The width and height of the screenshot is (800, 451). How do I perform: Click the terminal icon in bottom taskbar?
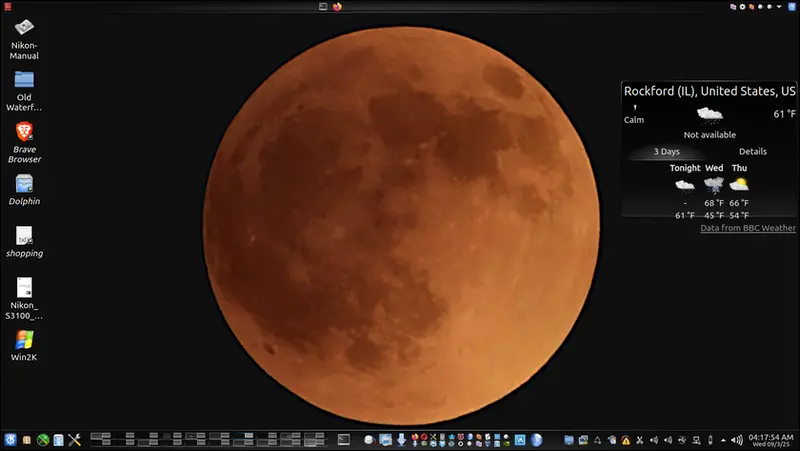point(344,439)
